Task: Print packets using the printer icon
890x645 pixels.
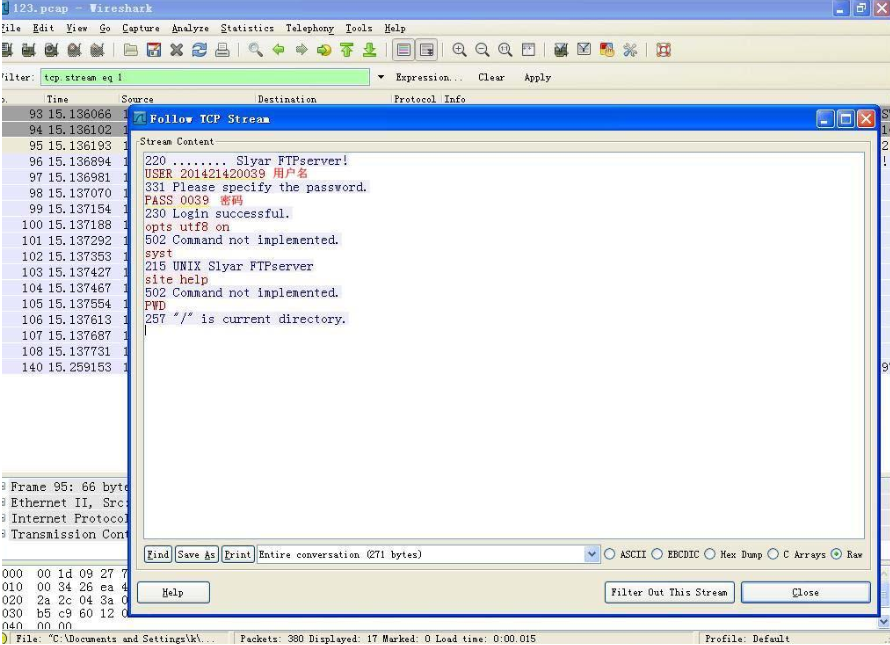Action: tap(222, 50)
